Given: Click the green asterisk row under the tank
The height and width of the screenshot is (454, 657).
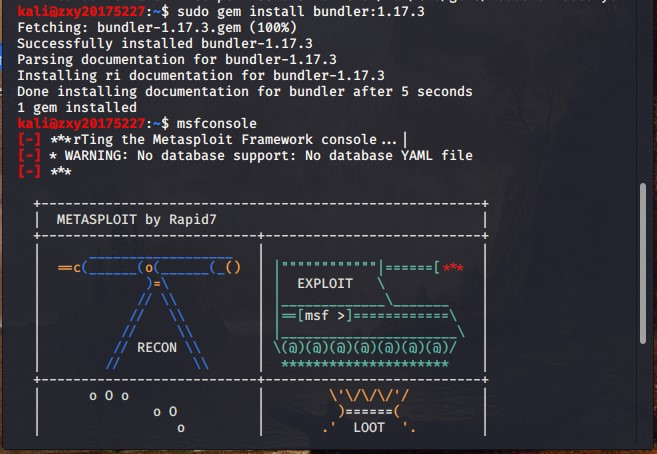Looking at the screenshot, I should (x=365, y=364).
